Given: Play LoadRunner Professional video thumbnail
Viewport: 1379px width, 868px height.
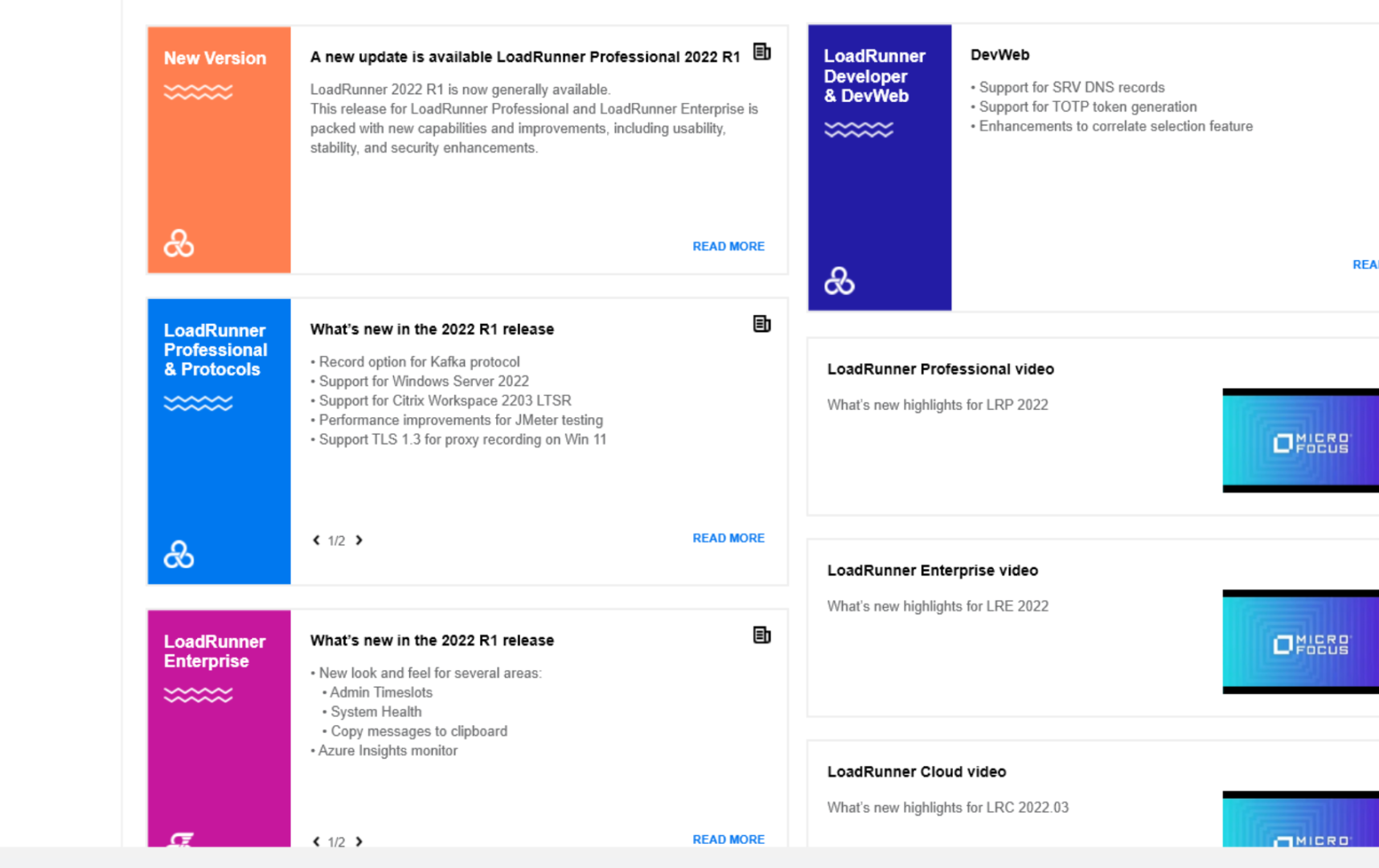Looking at the screenshot, I should [x=1300, y=440].
